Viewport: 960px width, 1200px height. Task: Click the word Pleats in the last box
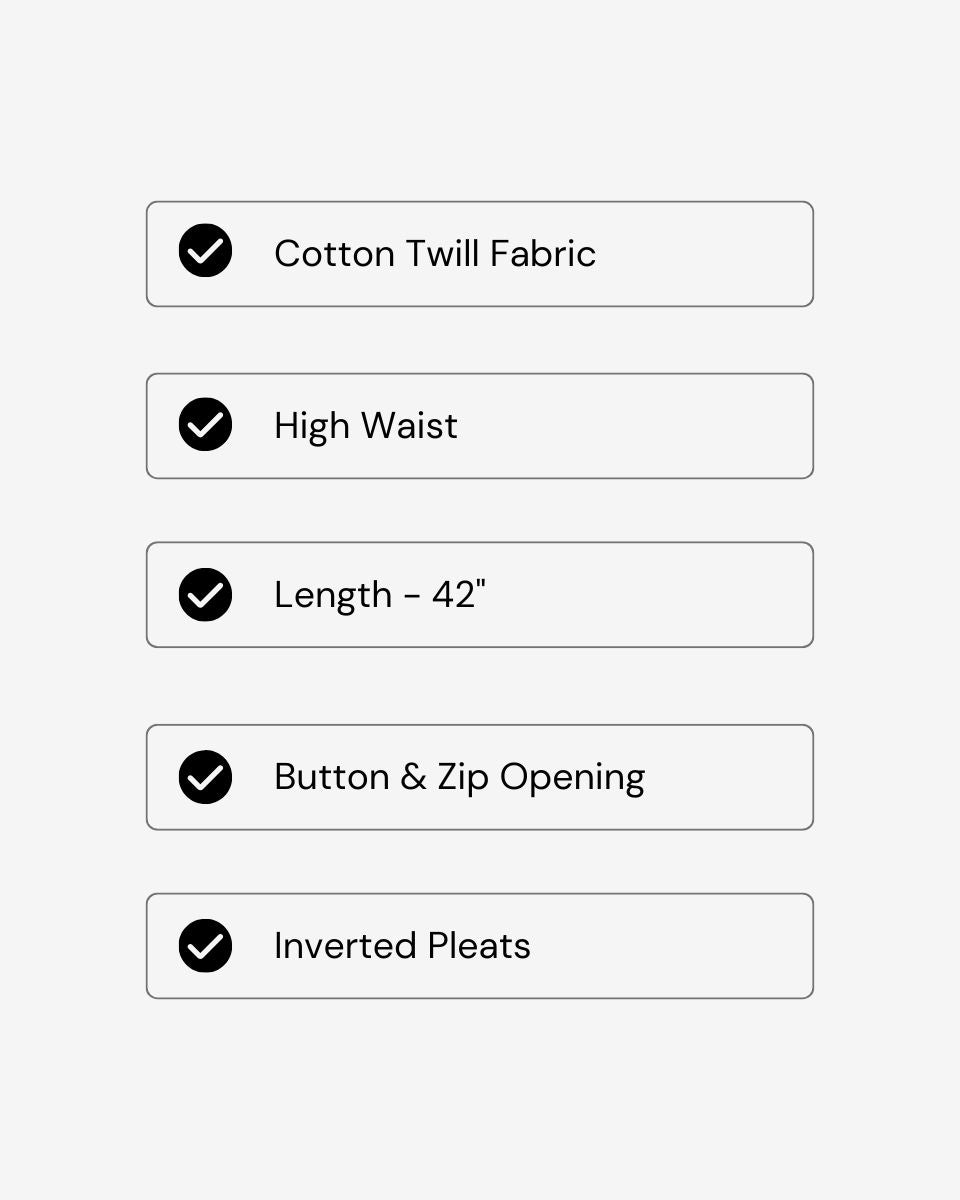(x=479, y=946)
